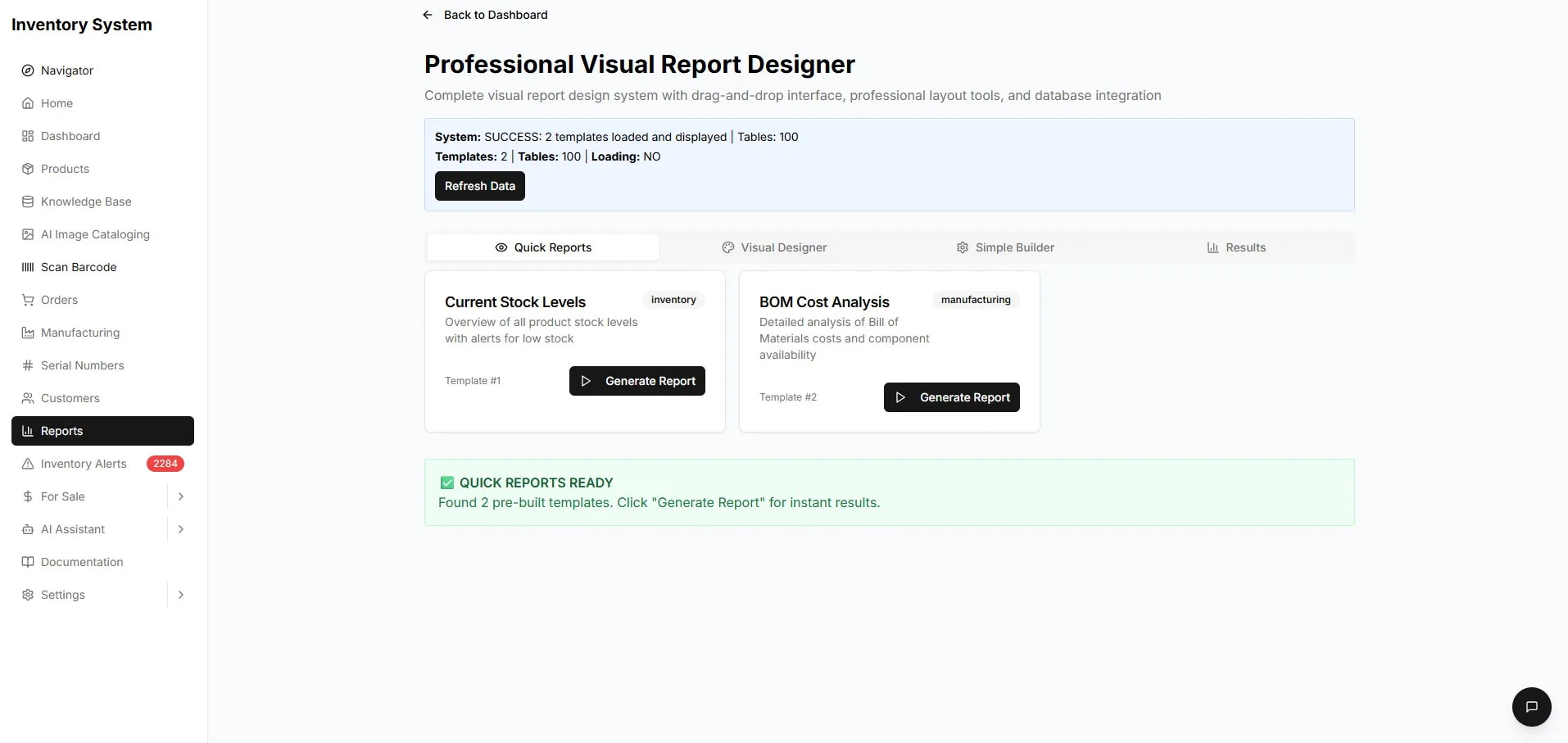
Task: Click the Reports bar chart icon
Action: coord(28,431)
